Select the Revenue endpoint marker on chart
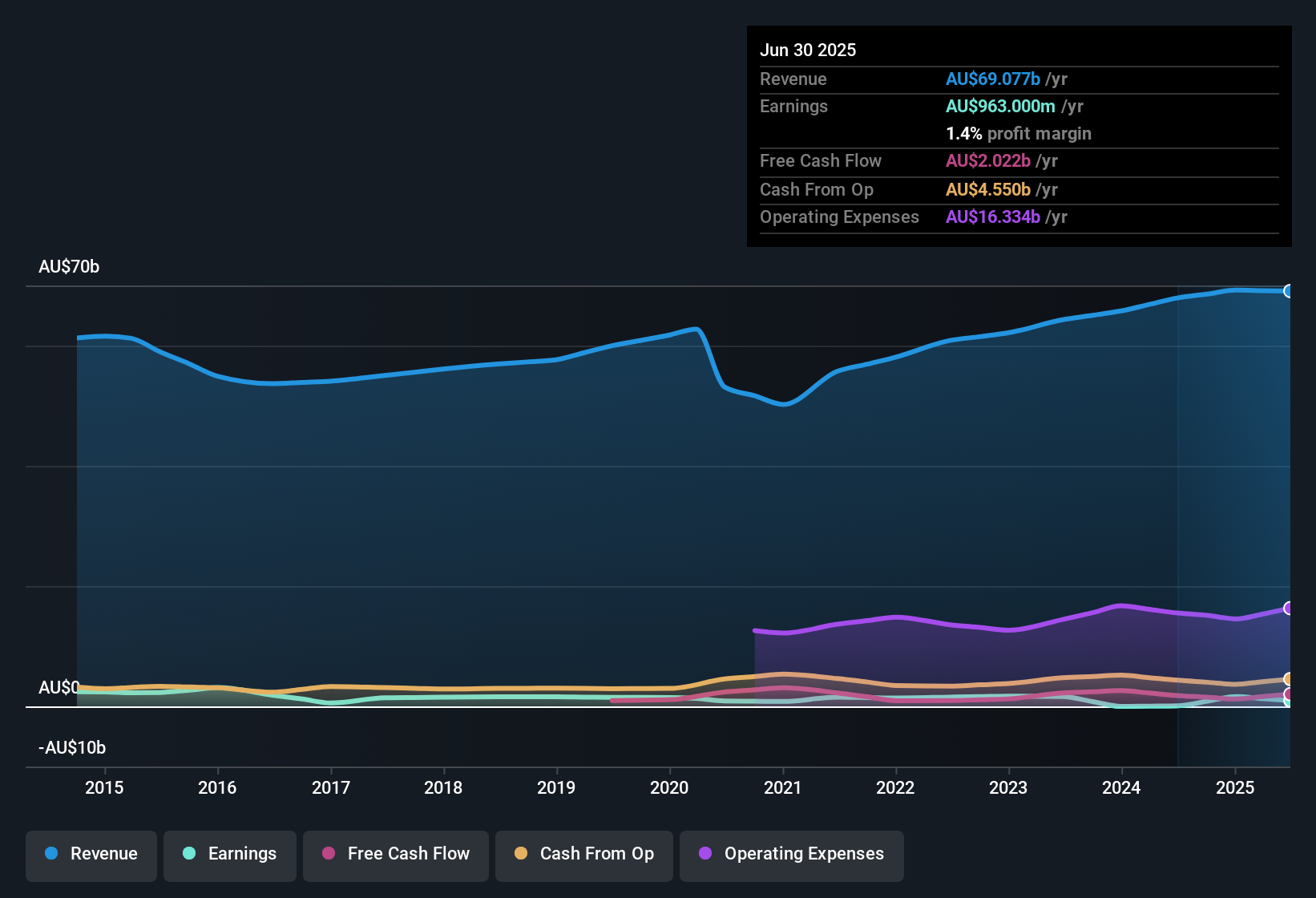 (1288, 291)
